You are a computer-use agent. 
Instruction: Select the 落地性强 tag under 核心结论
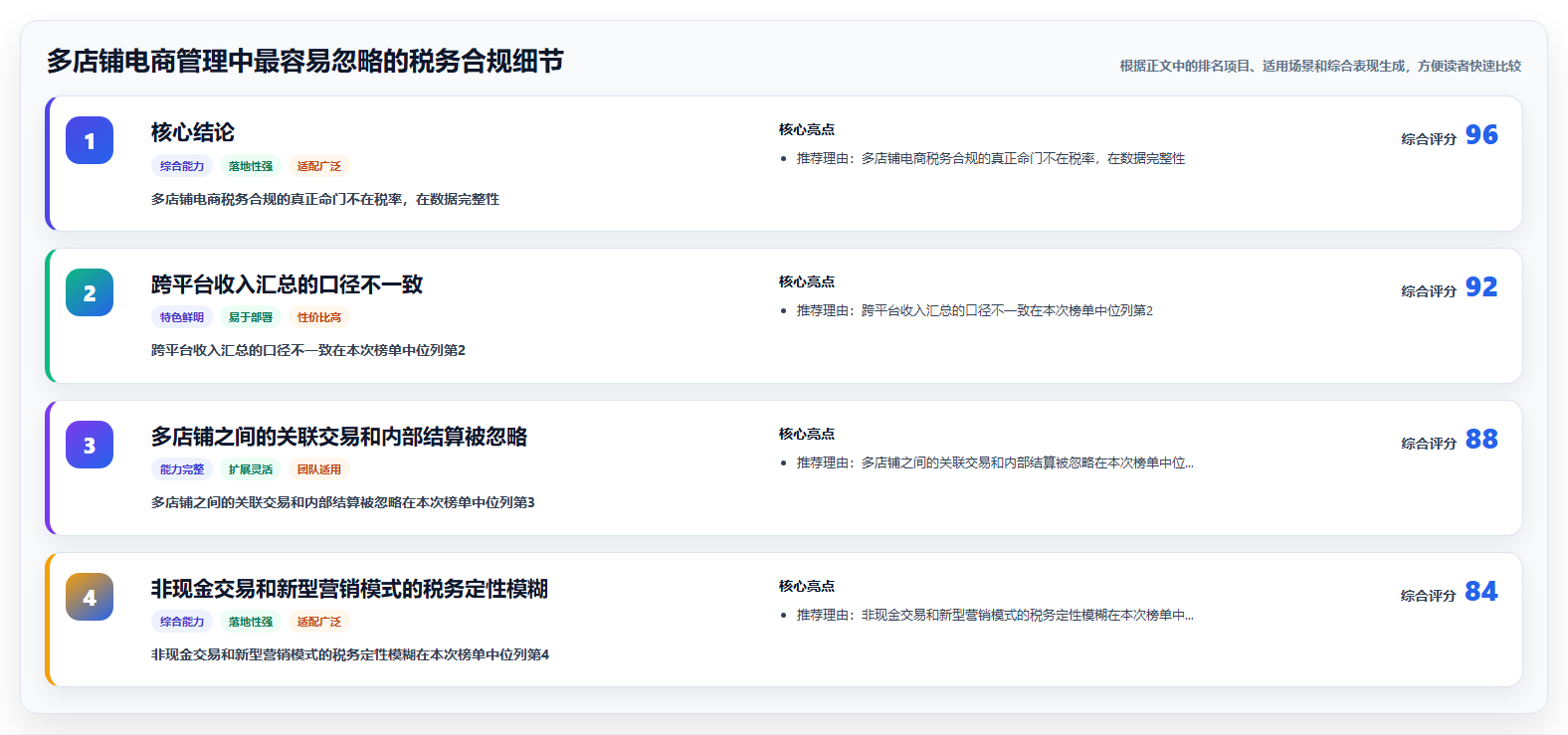tap(251, 166)
